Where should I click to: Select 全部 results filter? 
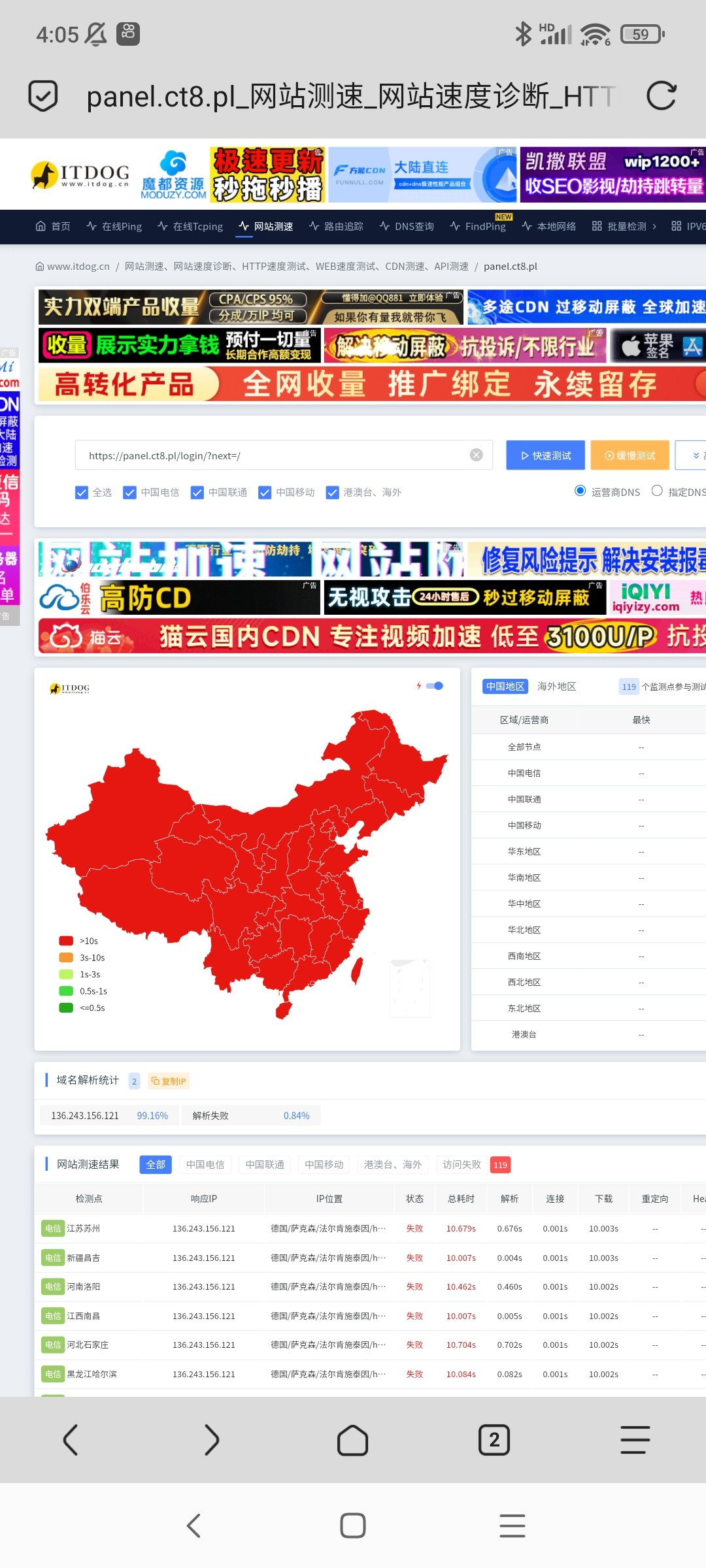coord(156,1164)
